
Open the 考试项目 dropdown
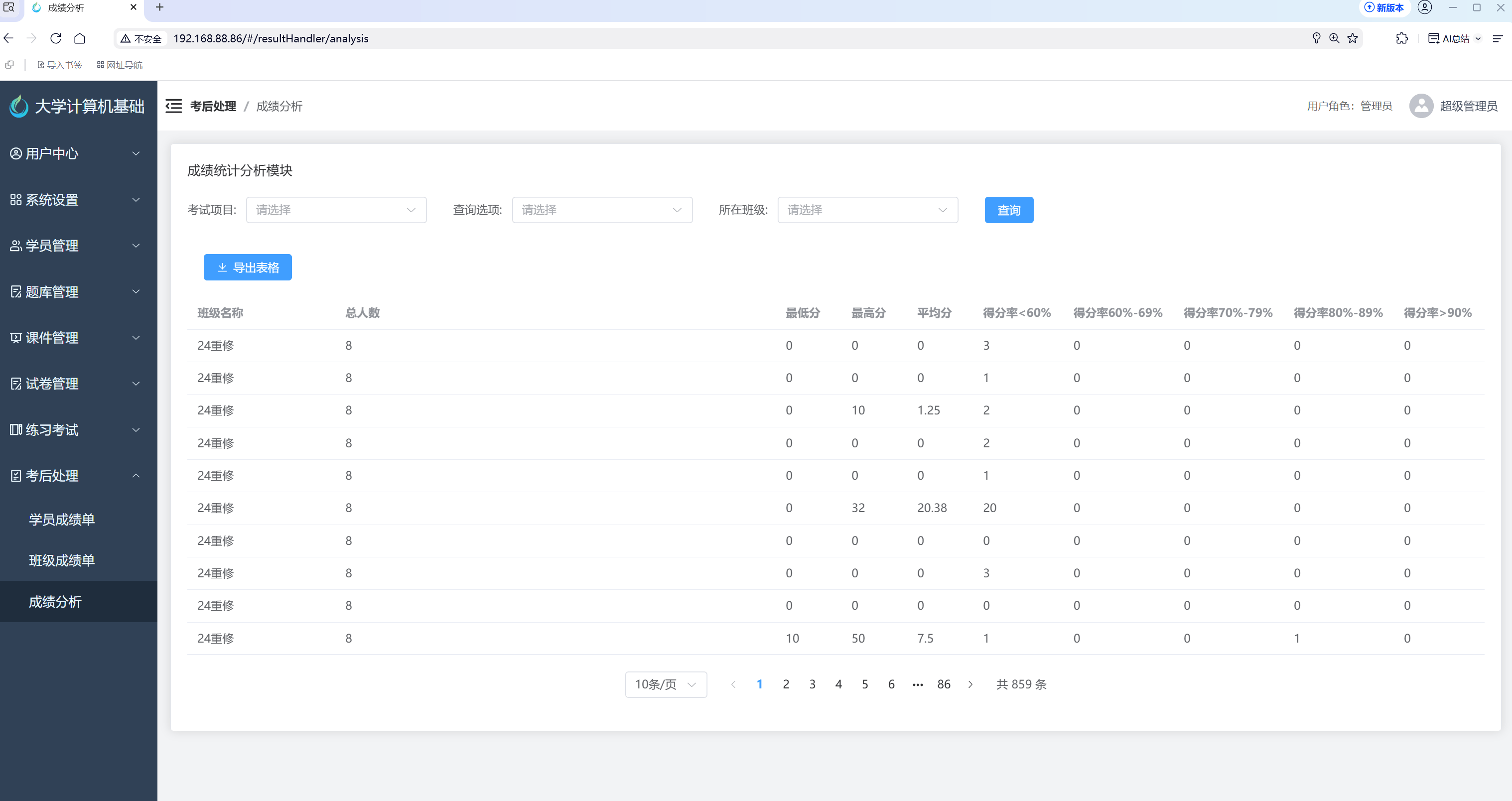coord(336,210)
